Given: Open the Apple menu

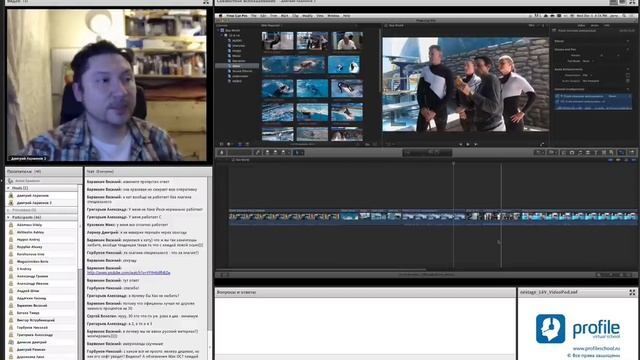Looking at the screenshot, I should click(221, 16).
